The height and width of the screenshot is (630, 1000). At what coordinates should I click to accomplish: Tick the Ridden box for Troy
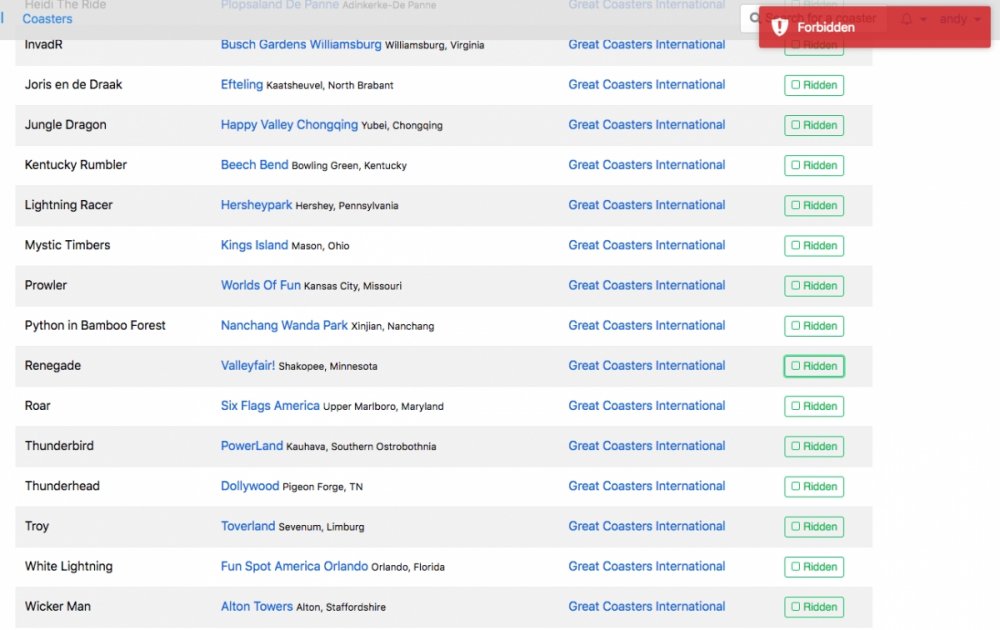pyautogui.click(x=814, y=527)
